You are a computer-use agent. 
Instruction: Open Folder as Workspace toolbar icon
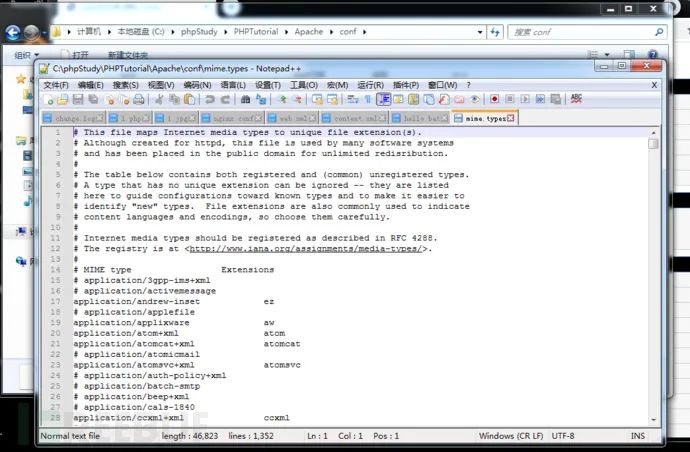point(459,99)
